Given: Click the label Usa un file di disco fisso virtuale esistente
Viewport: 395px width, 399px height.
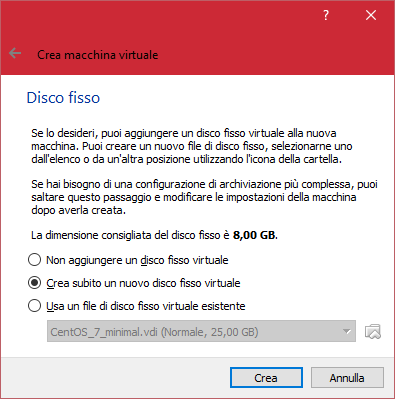Looking at the screenshot, I should tap(146, 306).
